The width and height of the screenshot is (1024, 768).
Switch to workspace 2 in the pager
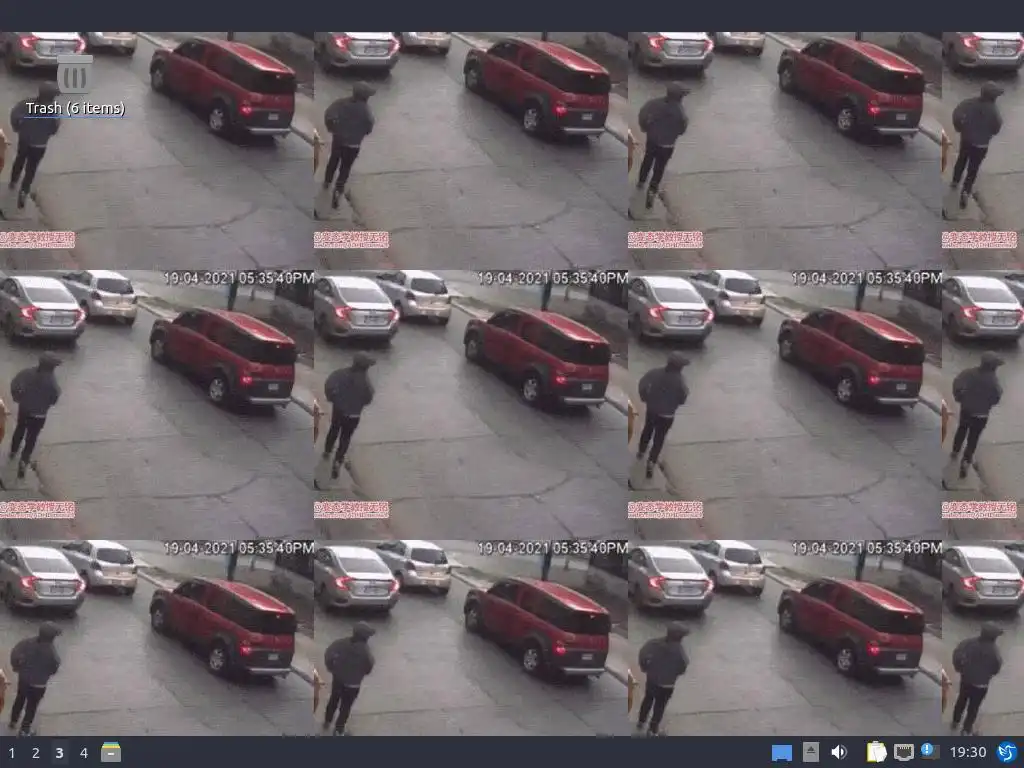click(36, 753)
